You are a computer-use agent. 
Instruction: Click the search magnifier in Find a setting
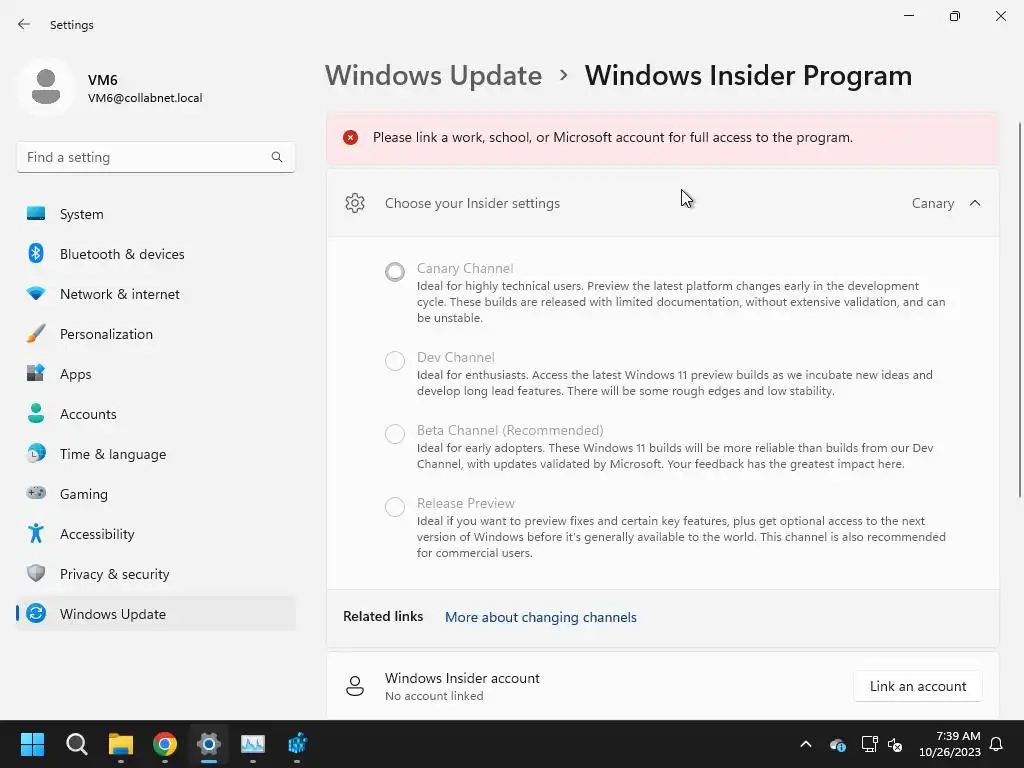277,157
